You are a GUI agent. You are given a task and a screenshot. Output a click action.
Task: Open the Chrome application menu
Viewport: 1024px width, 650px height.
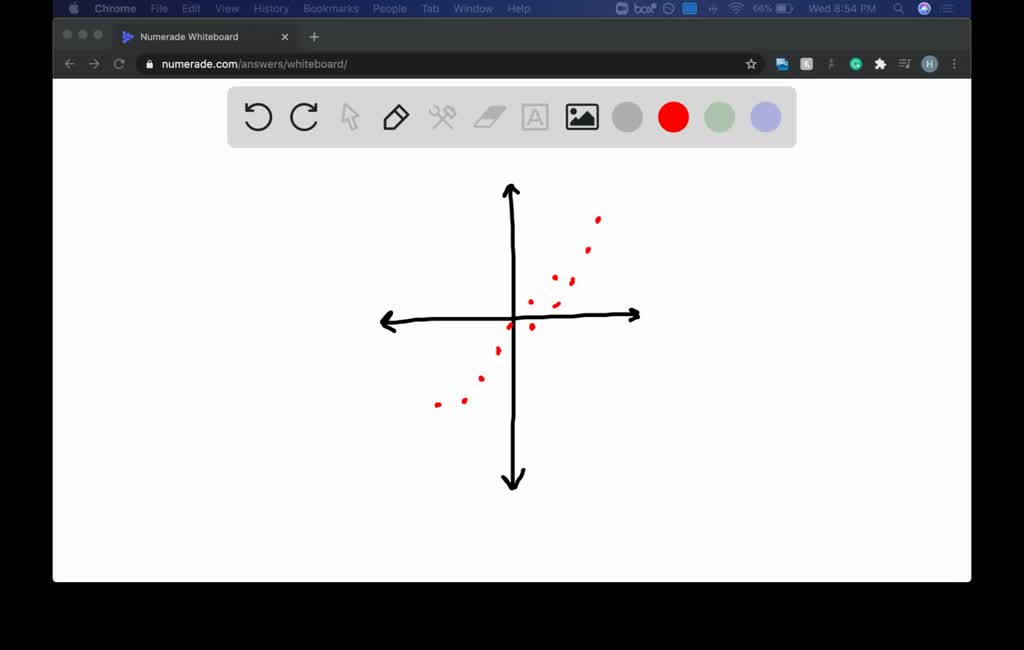[x=115, y=8]
